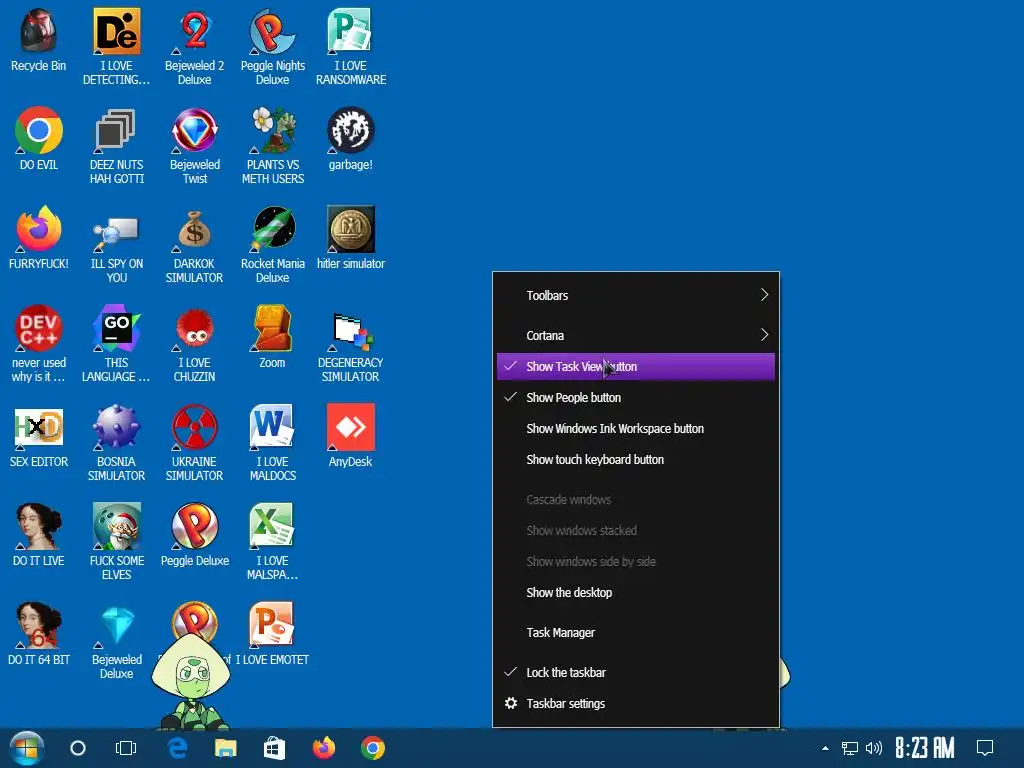
Task: Select the UKRAINE SIMULATOR radiation icon
Action: coord(195,428)
